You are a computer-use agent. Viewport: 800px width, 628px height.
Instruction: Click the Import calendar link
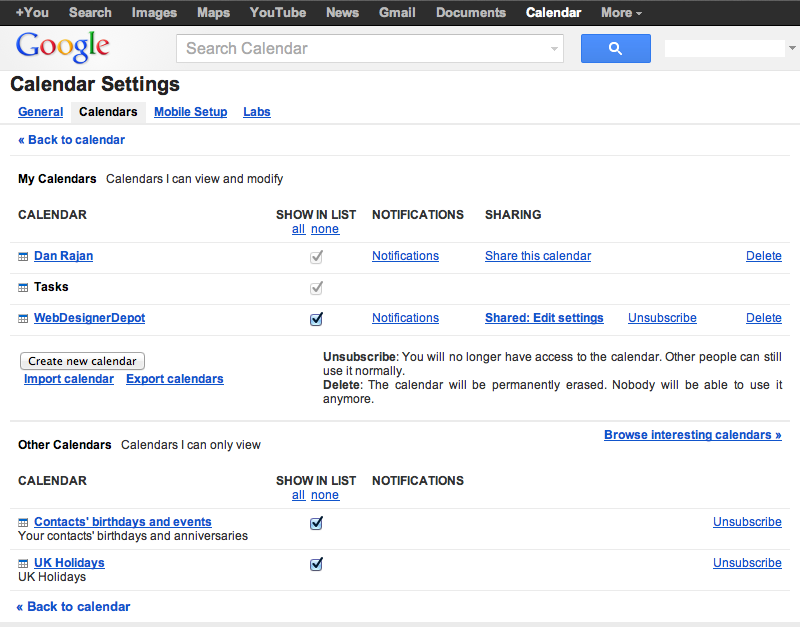click(x=69, y=379)
